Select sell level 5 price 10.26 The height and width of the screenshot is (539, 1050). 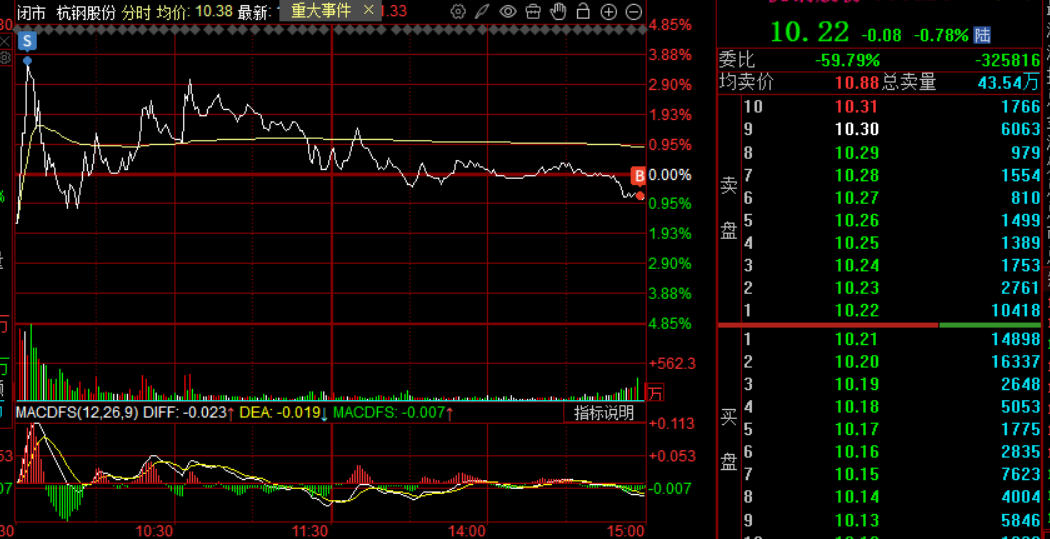[x=856, y=220]
